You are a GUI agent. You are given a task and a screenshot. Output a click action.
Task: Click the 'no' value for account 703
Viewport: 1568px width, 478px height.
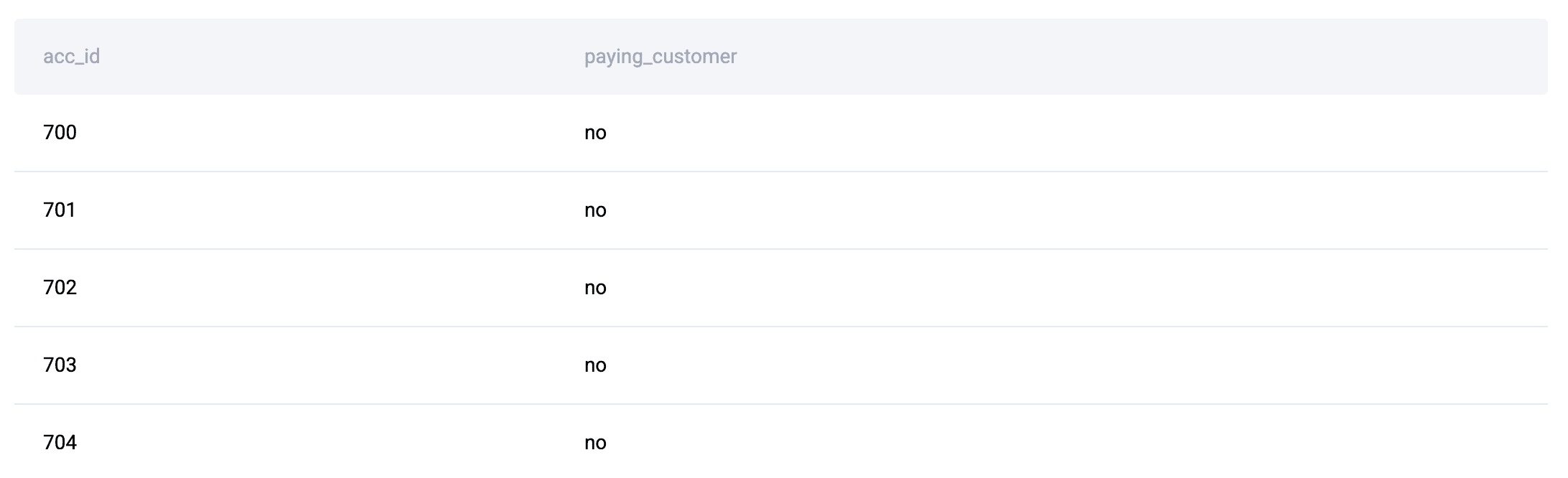tap(595, 365)
